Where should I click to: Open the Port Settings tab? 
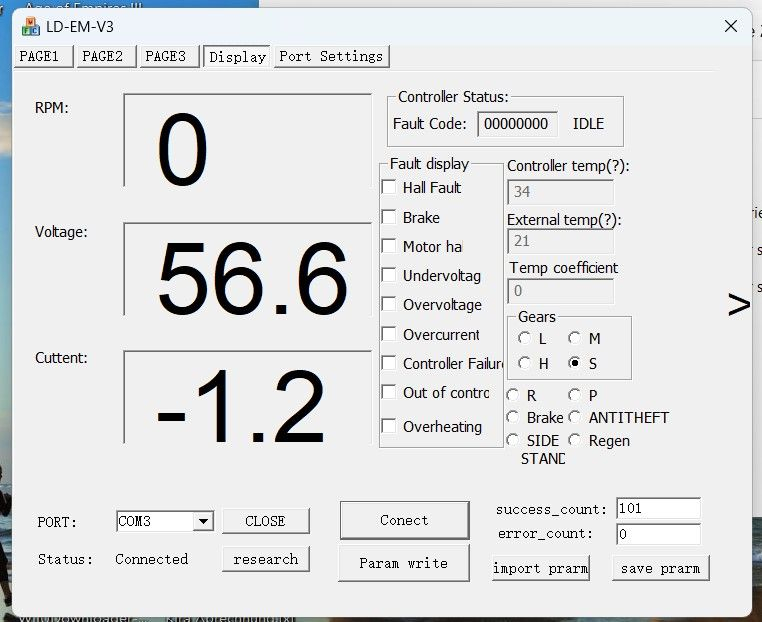pyautogui.click(x=331, y=56)
